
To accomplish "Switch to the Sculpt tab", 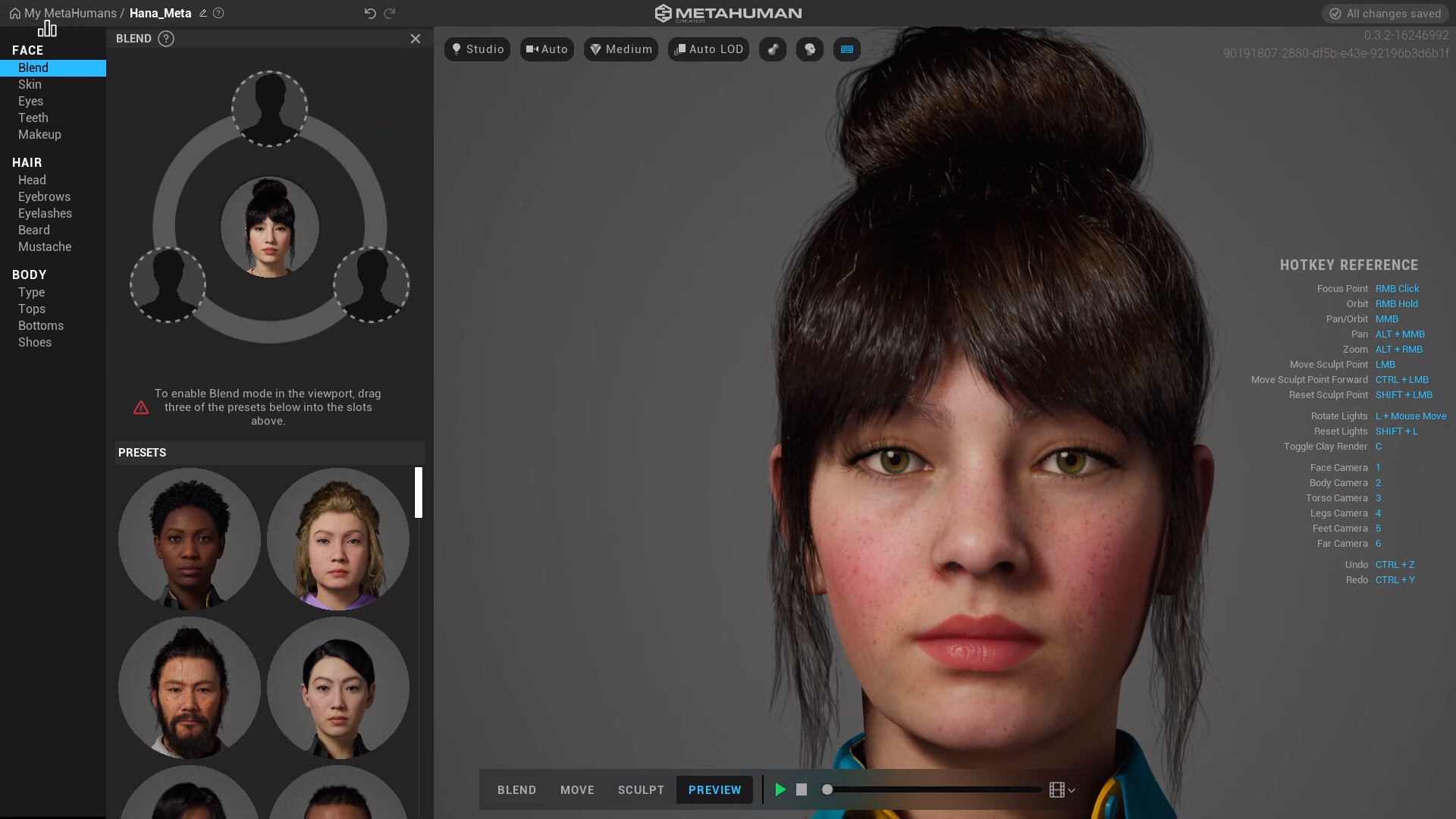I will point(641,789).
